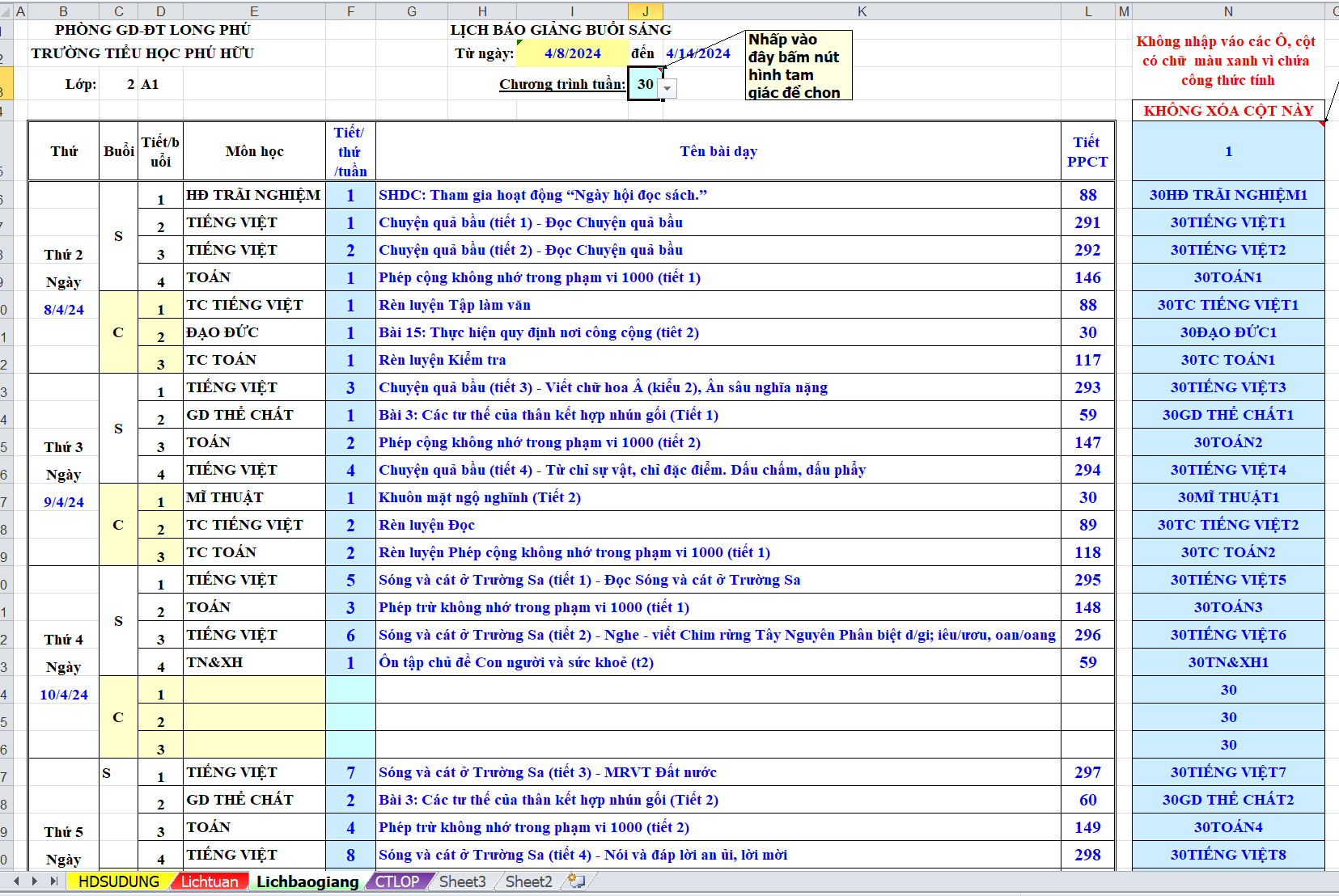Click the '30HĐ TRẢI NGHIỆM1' formula cell
Image resolution: width=1339 pixels, height=896 pixels.
(x=1228, y=195)
